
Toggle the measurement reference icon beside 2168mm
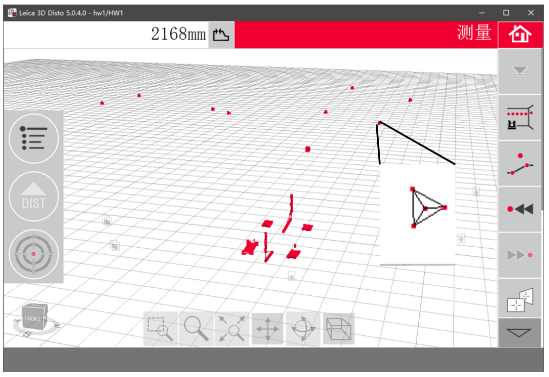point(221,35)
